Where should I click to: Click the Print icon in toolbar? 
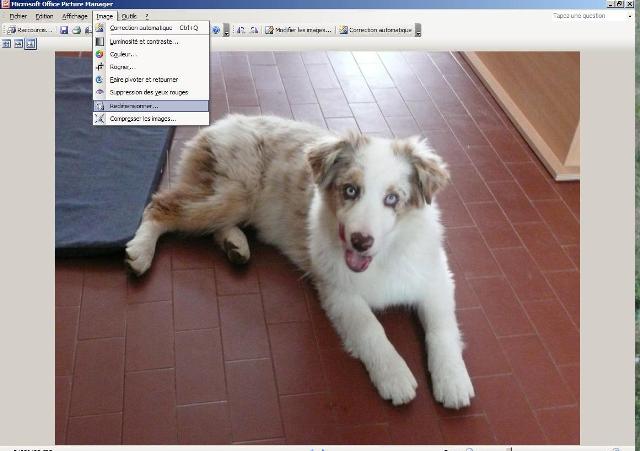(x=76, y=30)
